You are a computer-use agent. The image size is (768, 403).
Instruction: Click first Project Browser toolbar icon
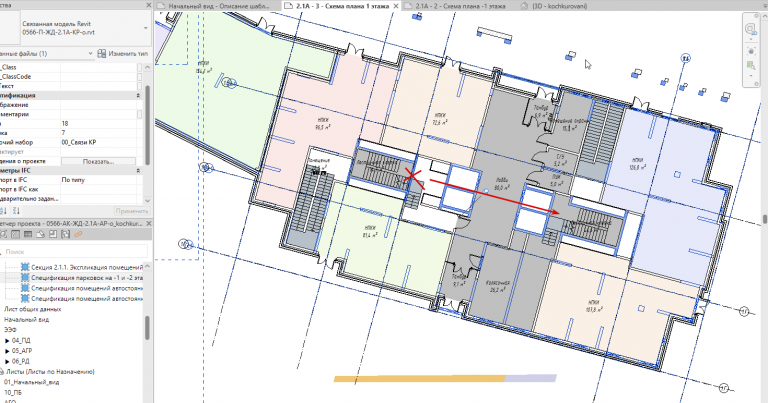coord(3,235)
